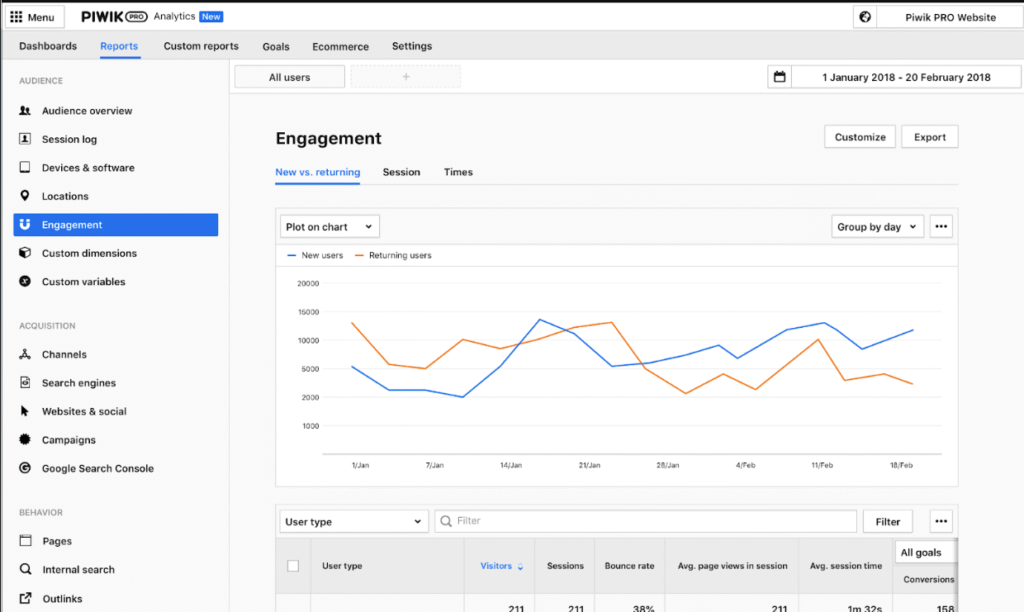1024x612 pixels.
Task: Open the Settings tab
Action: tap(412, 46)
